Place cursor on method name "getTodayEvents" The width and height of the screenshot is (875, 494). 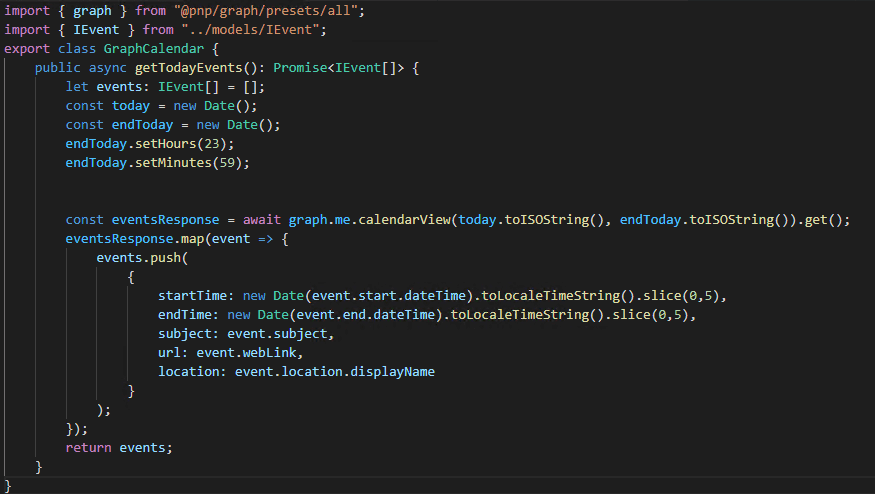tap(189, 68)
